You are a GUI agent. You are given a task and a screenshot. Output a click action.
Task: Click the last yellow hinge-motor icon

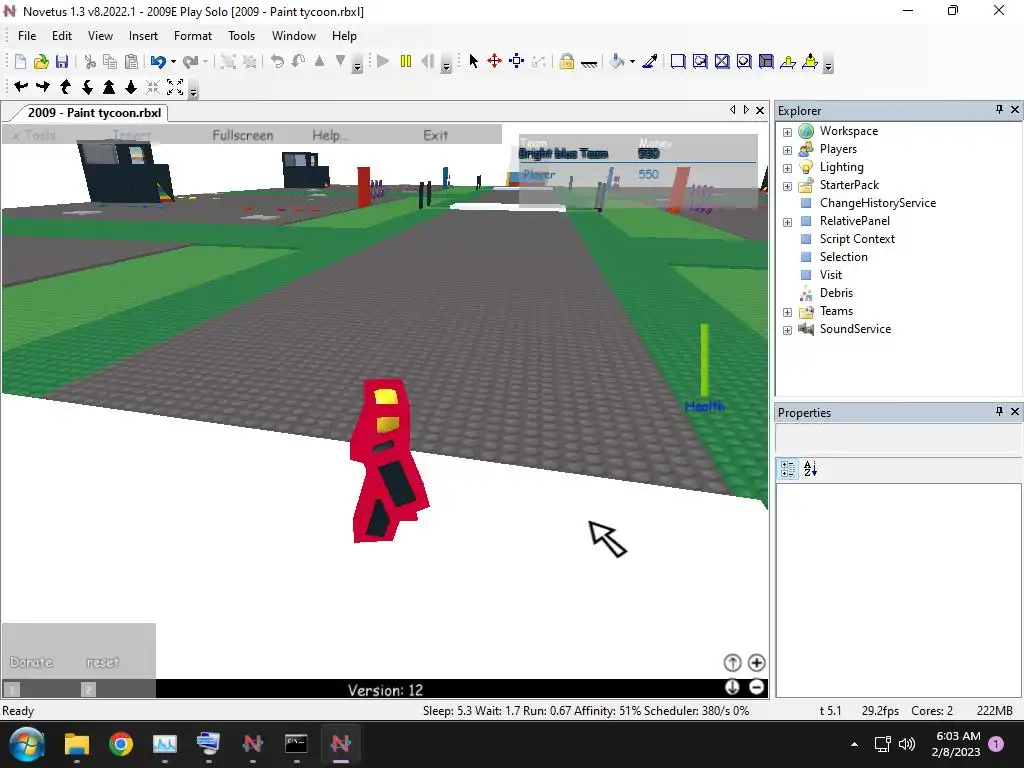pyautogui.click(x=810, y=61)
